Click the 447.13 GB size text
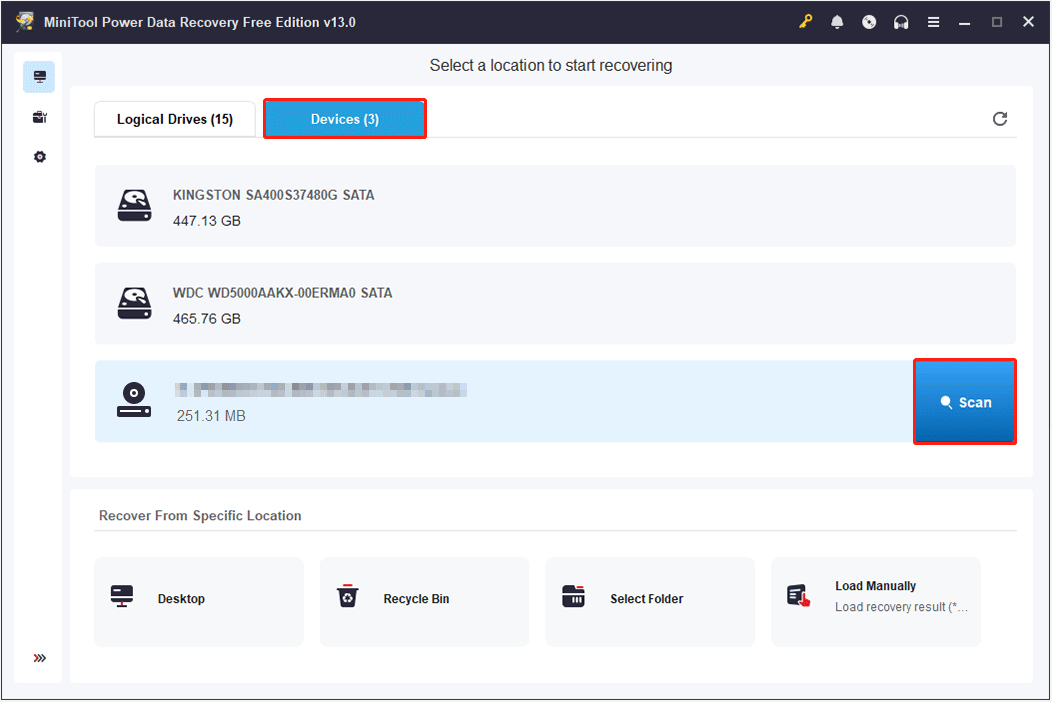1052x702 pixels. click(207, 221)
